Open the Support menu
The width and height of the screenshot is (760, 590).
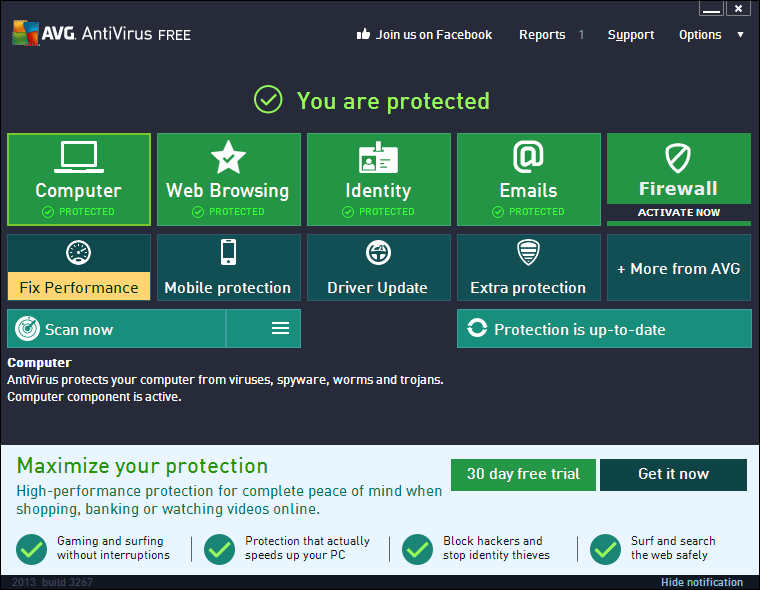(631, 35)
